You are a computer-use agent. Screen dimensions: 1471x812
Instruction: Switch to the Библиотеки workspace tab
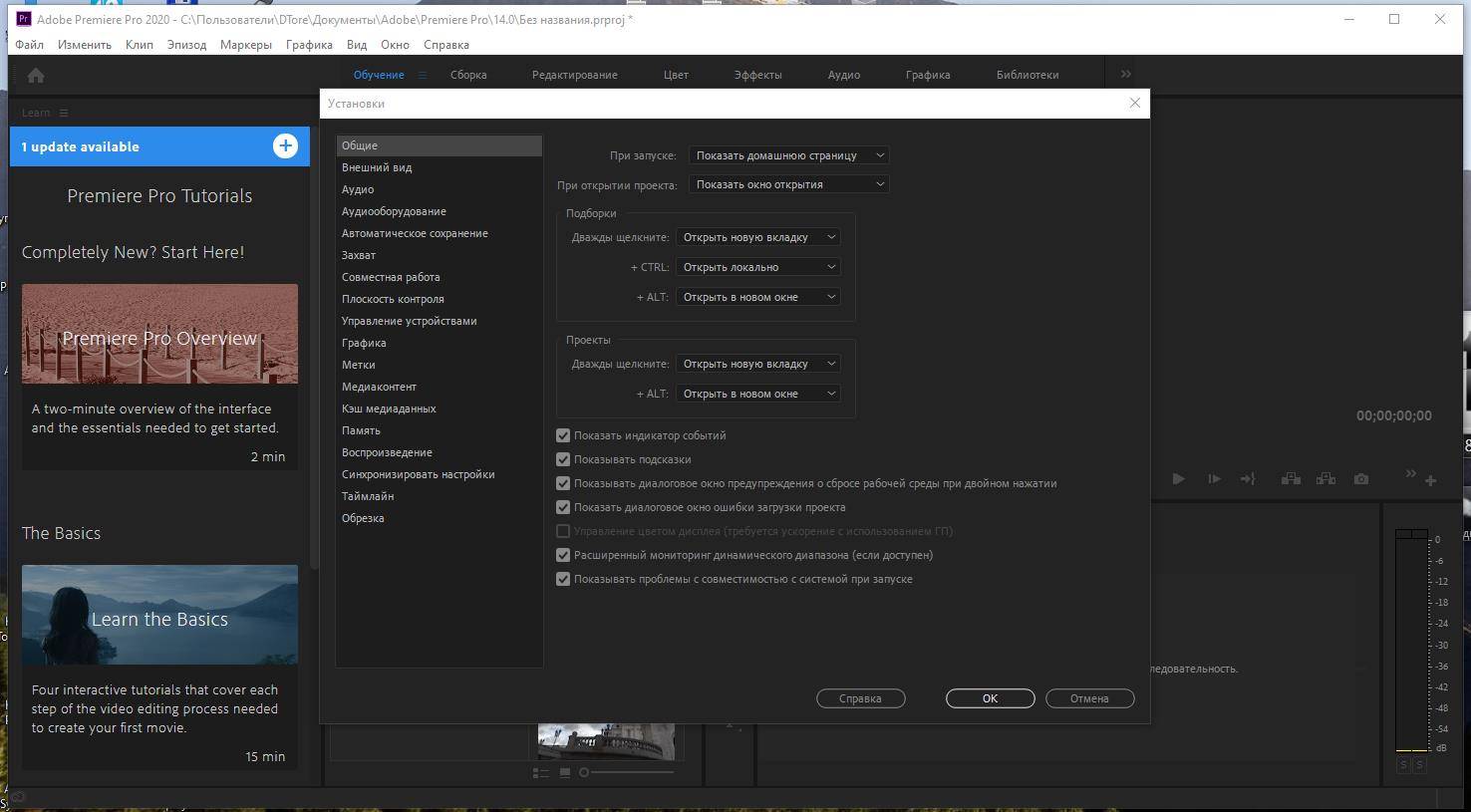coord(1028,75)
